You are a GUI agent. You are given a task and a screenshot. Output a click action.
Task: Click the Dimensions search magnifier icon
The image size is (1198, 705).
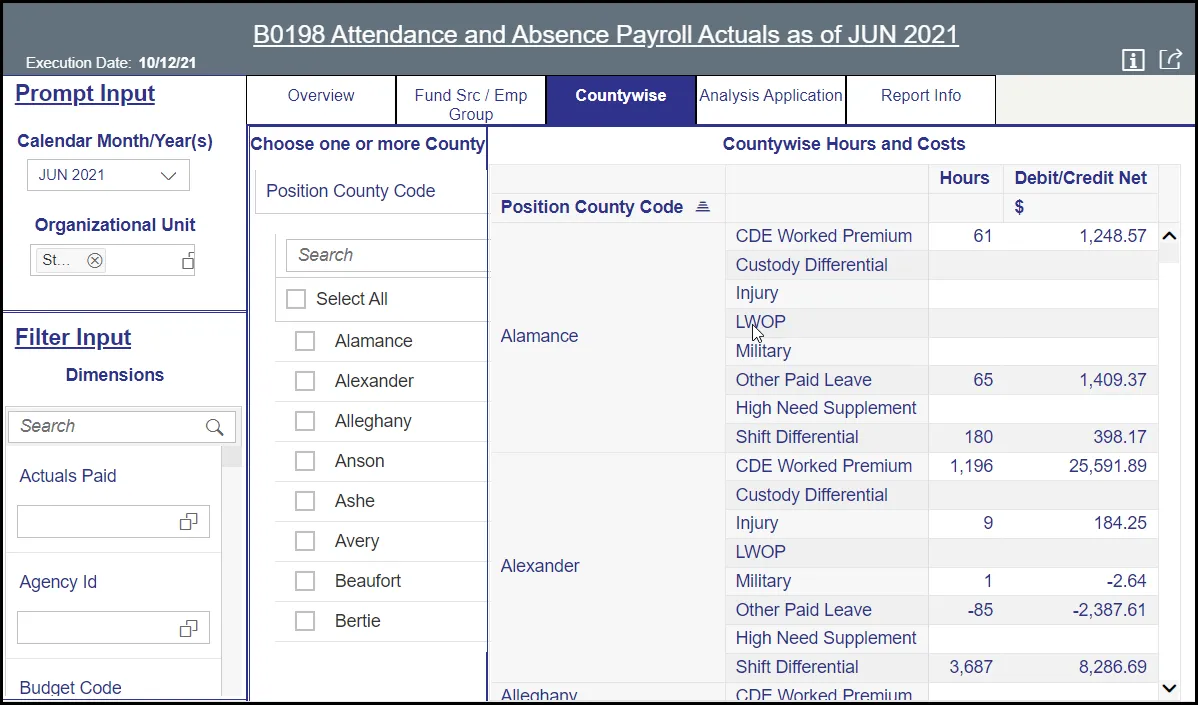click(x=214, y=427)
